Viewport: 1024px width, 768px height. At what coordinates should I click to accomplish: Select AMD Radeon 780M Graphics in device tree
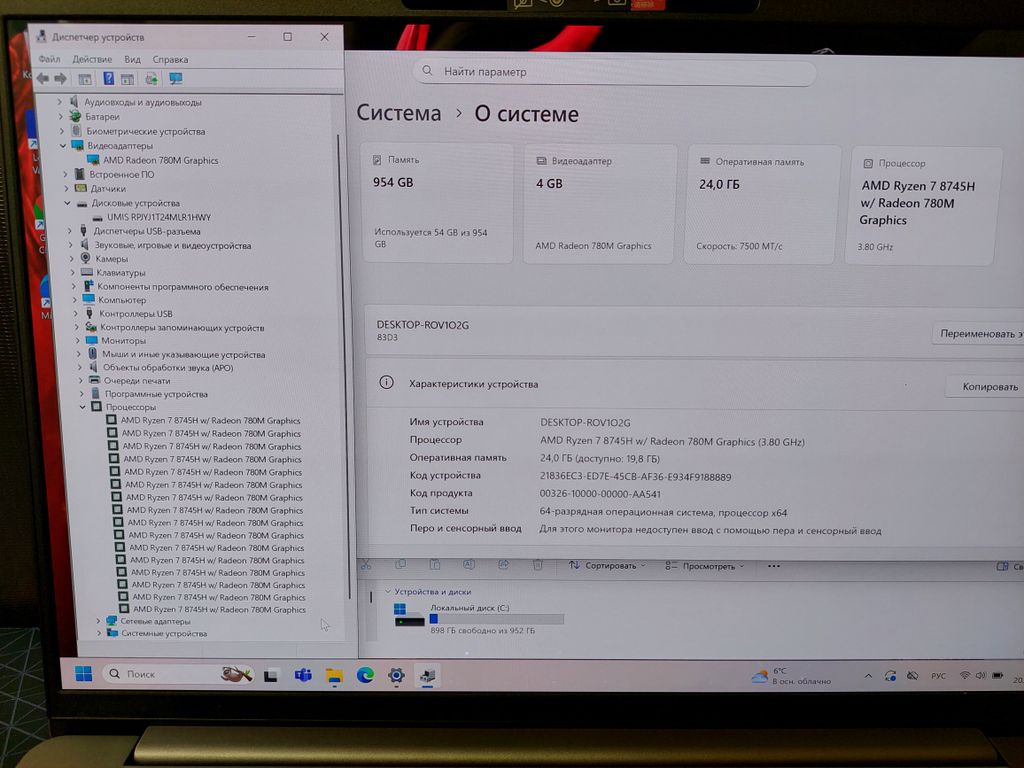(160, 160)
